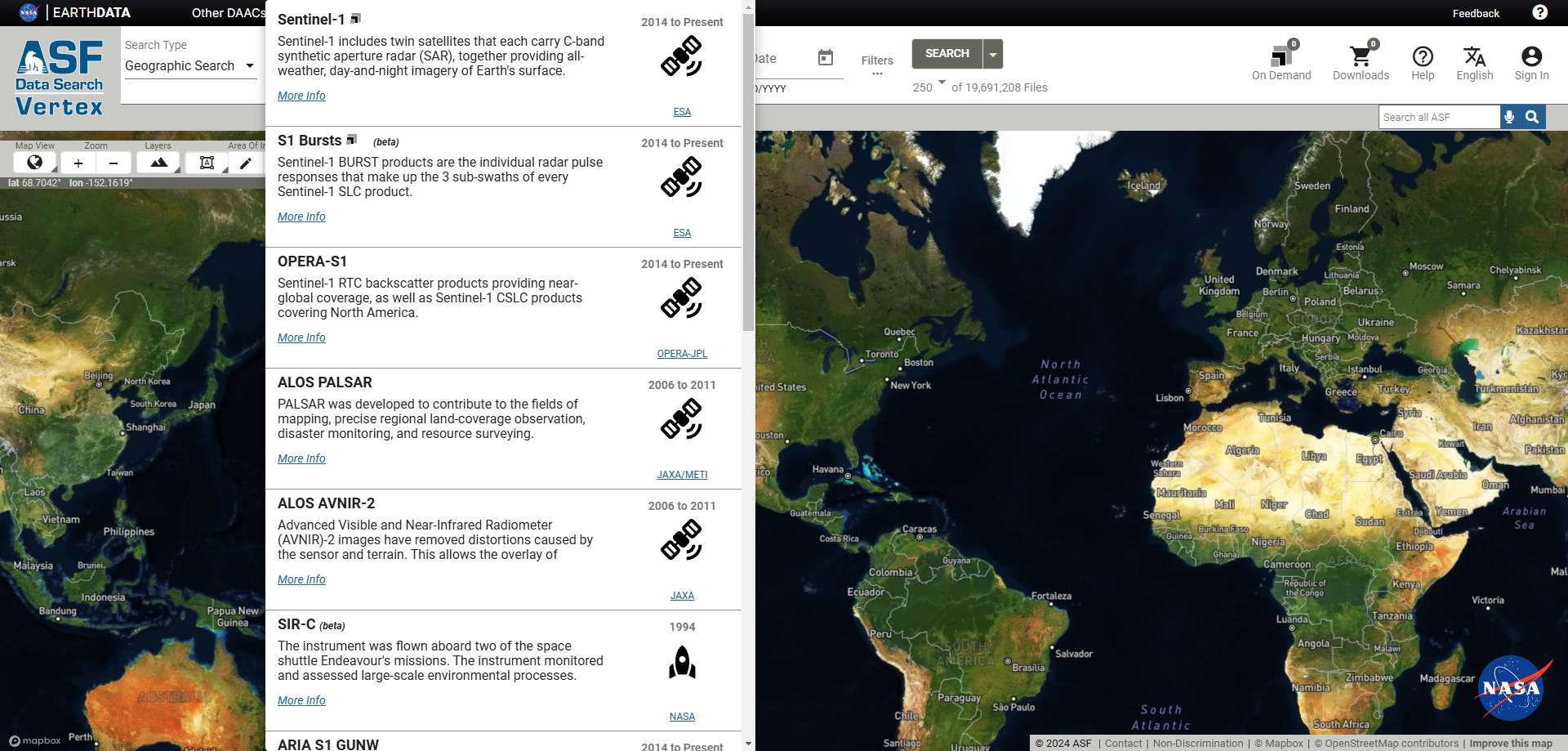Click the scrollbar down arrow
Viewport: 1568px width, 751px height.
click(x=748, y=744)
